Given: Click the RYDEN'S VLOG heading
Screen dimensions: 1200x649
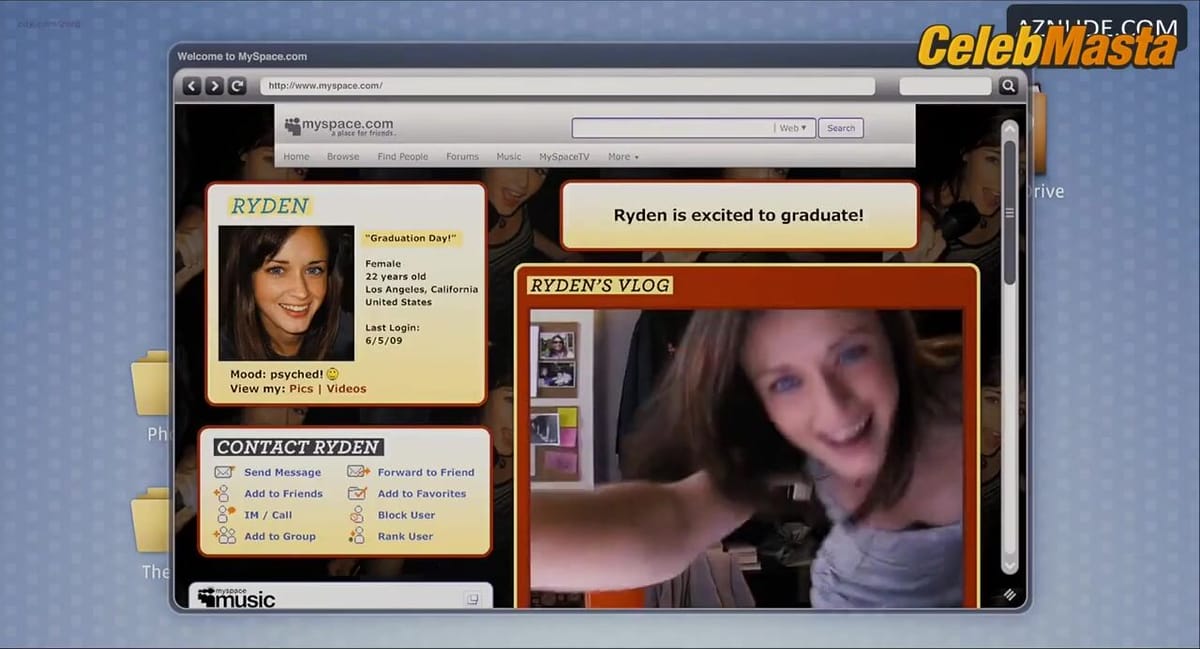Looking at the screenshot, I should pyautogui.click(x=599, y=285).
